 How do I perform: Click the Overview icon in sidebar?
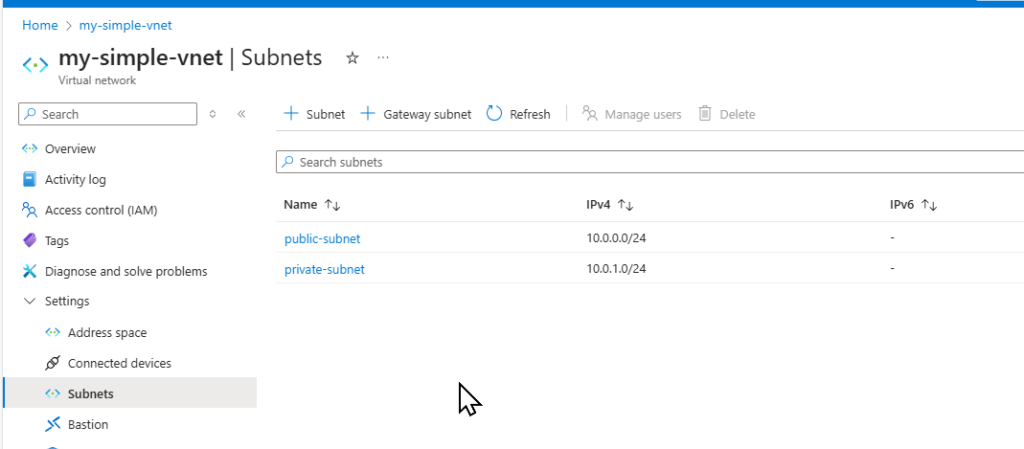[x=30, y=149]
